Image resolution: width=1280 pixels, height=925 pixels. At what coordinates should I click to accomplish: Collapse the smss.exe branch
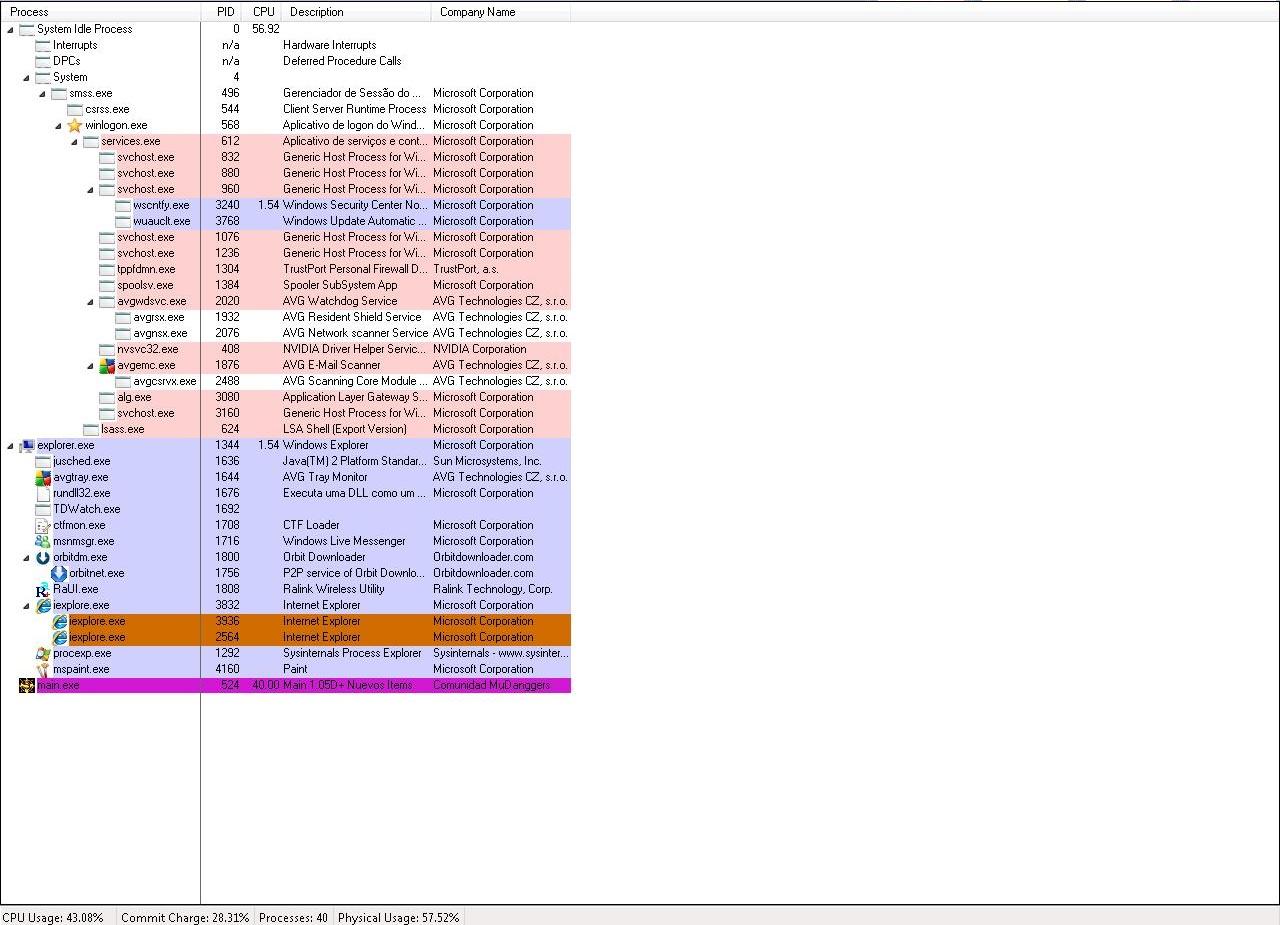point(43,93)
